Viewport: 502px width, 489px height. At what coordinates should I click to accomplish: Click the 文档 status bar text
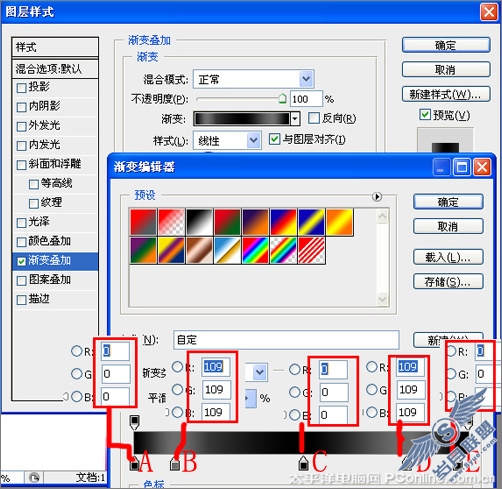[91, 478]
